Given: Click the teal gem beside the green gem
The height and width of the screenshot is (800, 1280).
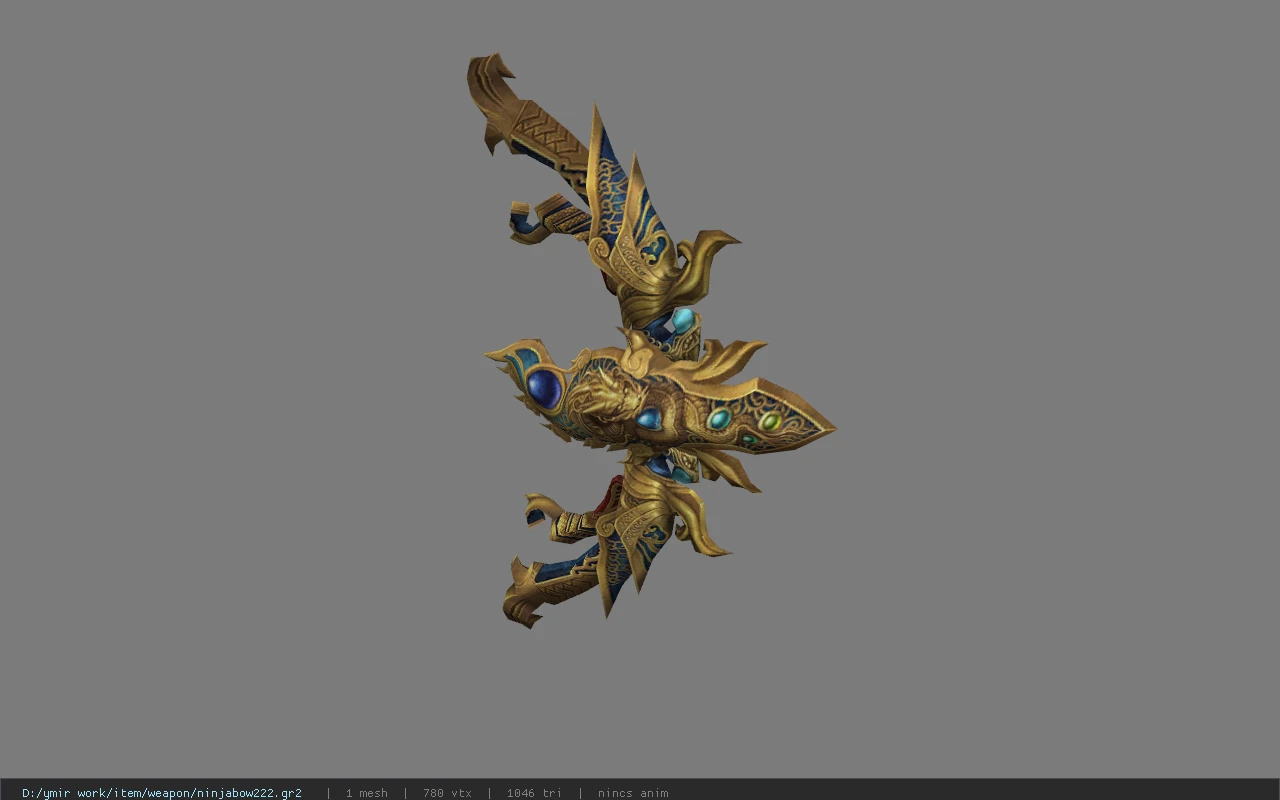Looking at the screenshot, I should click(x=718, y=418).
